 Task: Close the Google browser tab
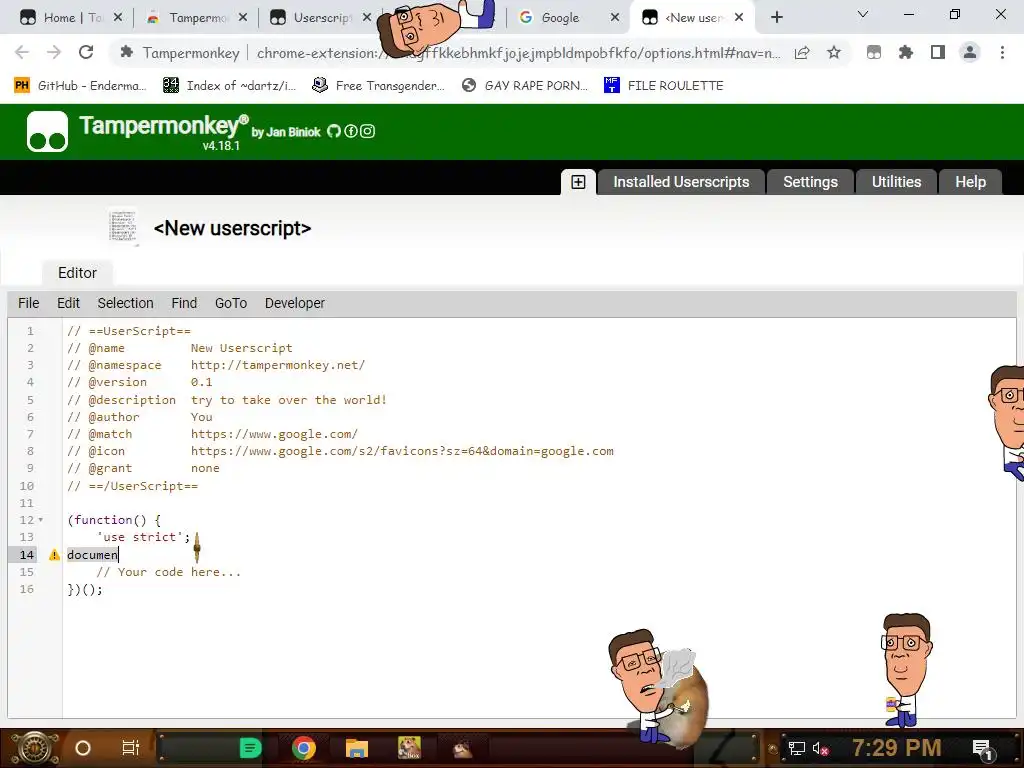tap(615, 18)
